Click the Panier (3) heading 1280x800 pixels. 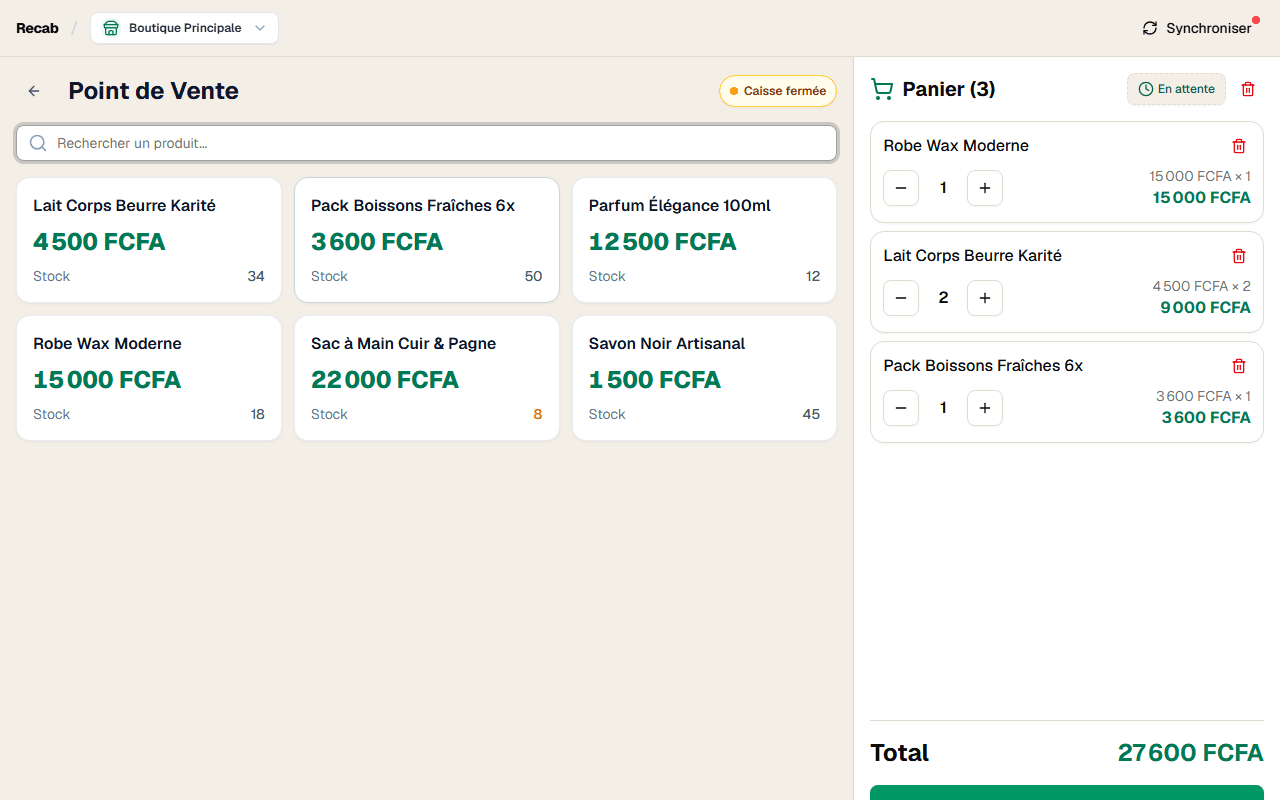point(949,89)
